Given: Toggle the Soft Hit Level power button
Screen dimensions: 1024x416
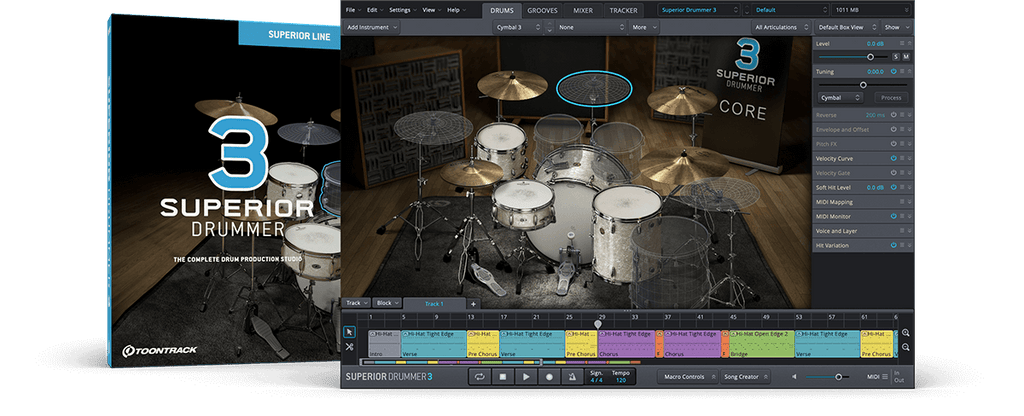Looking at the screenshot, I should point(893,187).
